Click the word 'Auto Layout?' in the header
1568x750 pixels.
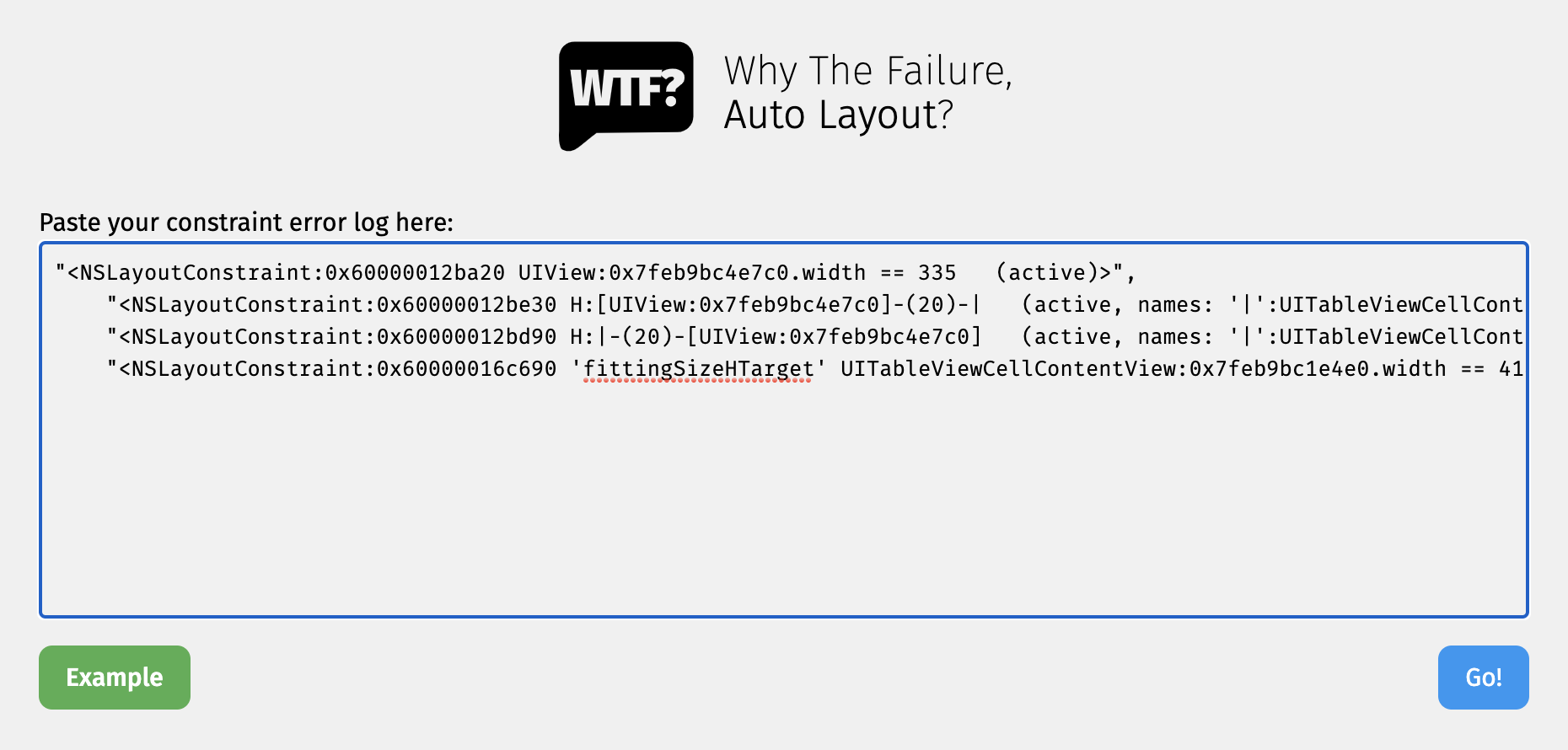tap(839, 115)
